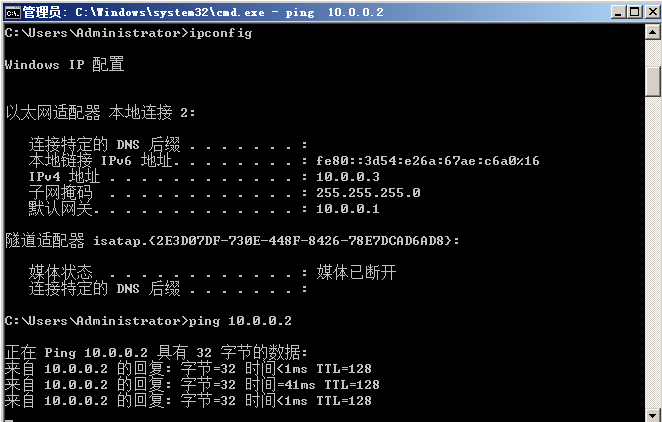Click the fe80 IPv6 address value
Screen dimensions: 662x422
[428, 160]
